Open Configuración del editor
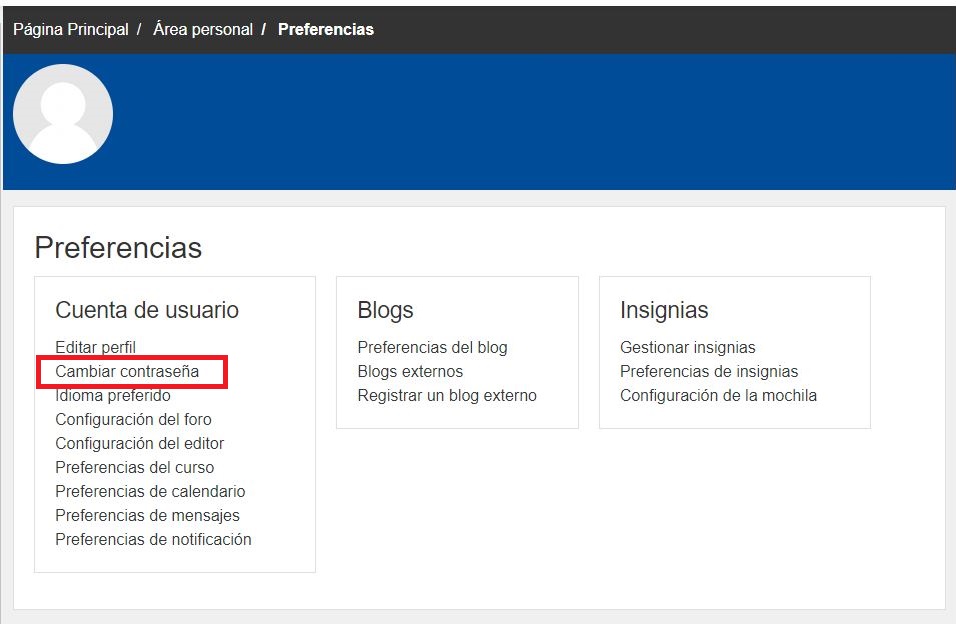This screenshot has height=624, width=956. pyautogui.click(x=139, y=443)
